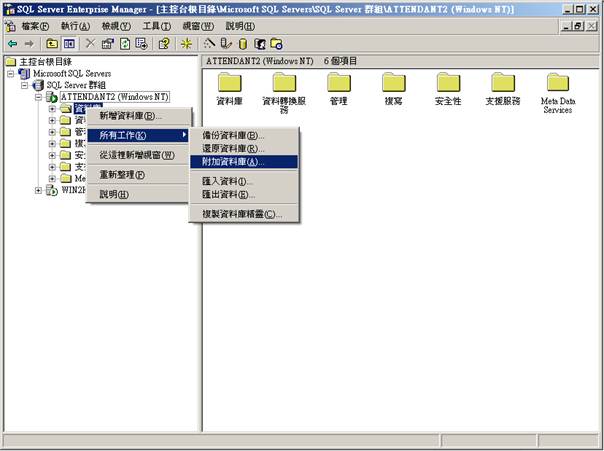604x451 pixels.
Task: Select the Microsoft SQL Servers tree node
Action: (72, 73)
